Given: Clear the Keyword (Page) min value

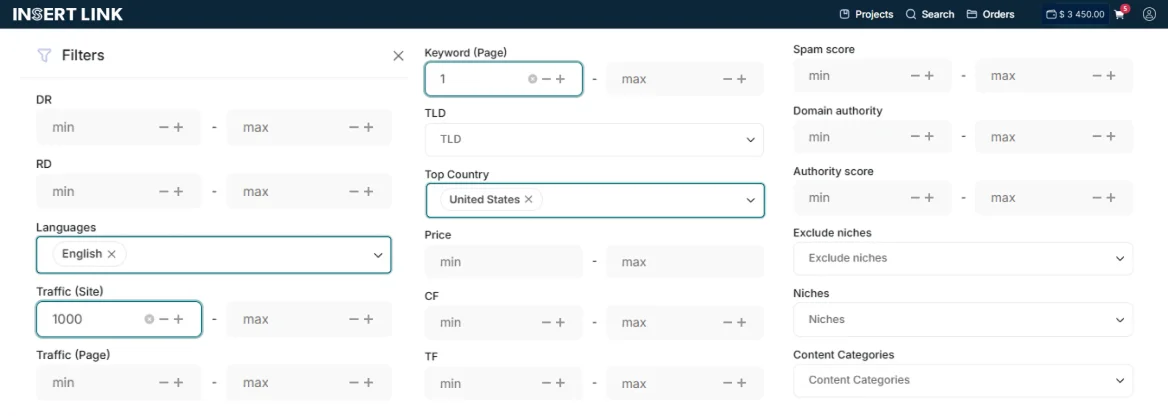Looking at the screenshot, I should click(532, 79).
